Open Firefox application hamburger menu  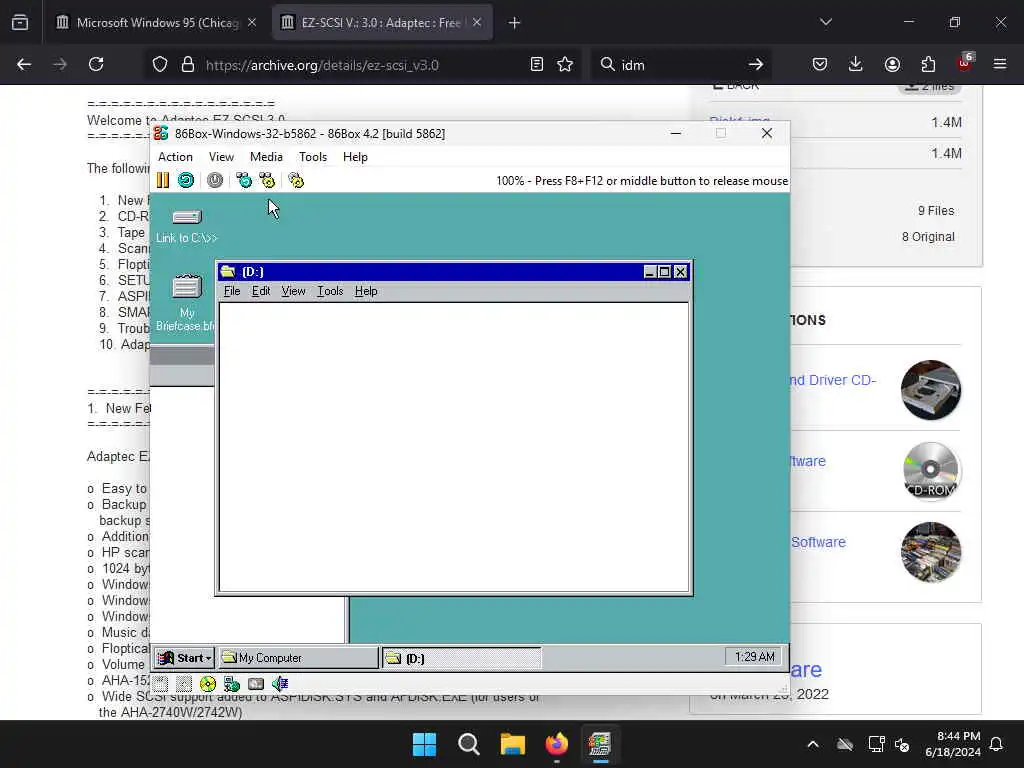click(x=1000, y=65)
